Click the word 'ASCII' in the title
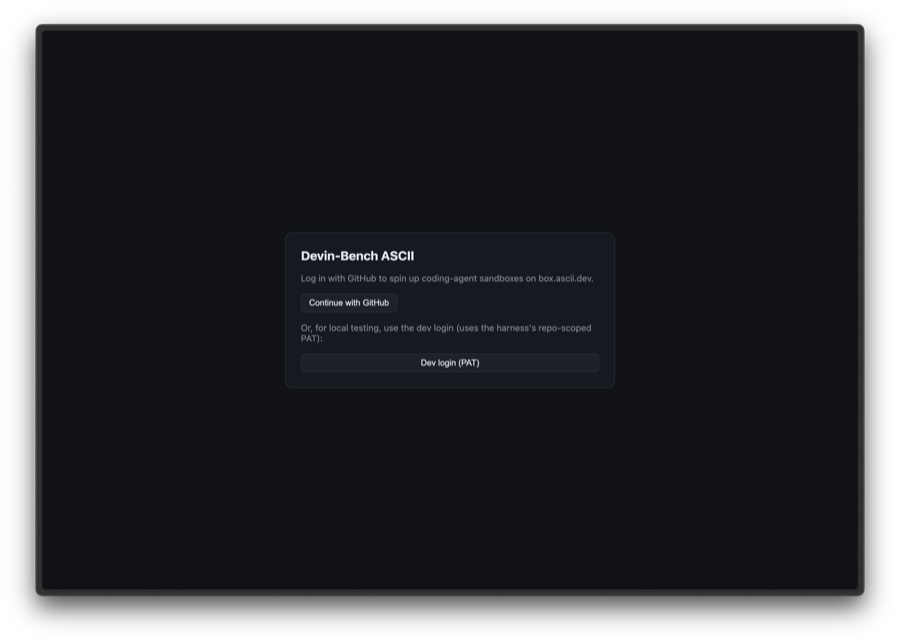This screenshot has height=643, width=900. coord(398,256)
